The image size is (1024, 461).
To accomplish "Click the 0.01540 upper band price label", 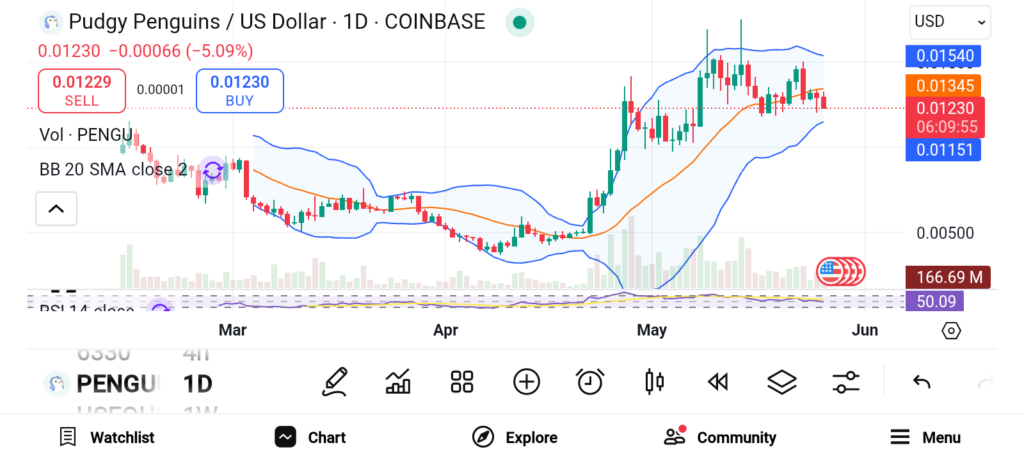I will [x=945, y=56].
